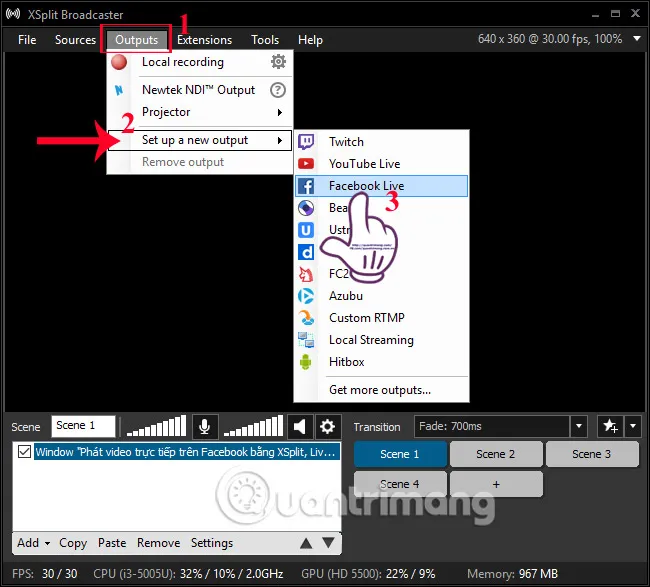Add a new scene with plus button
The image size is (650, 587).
pyautogui.click(x=496, y=484)
